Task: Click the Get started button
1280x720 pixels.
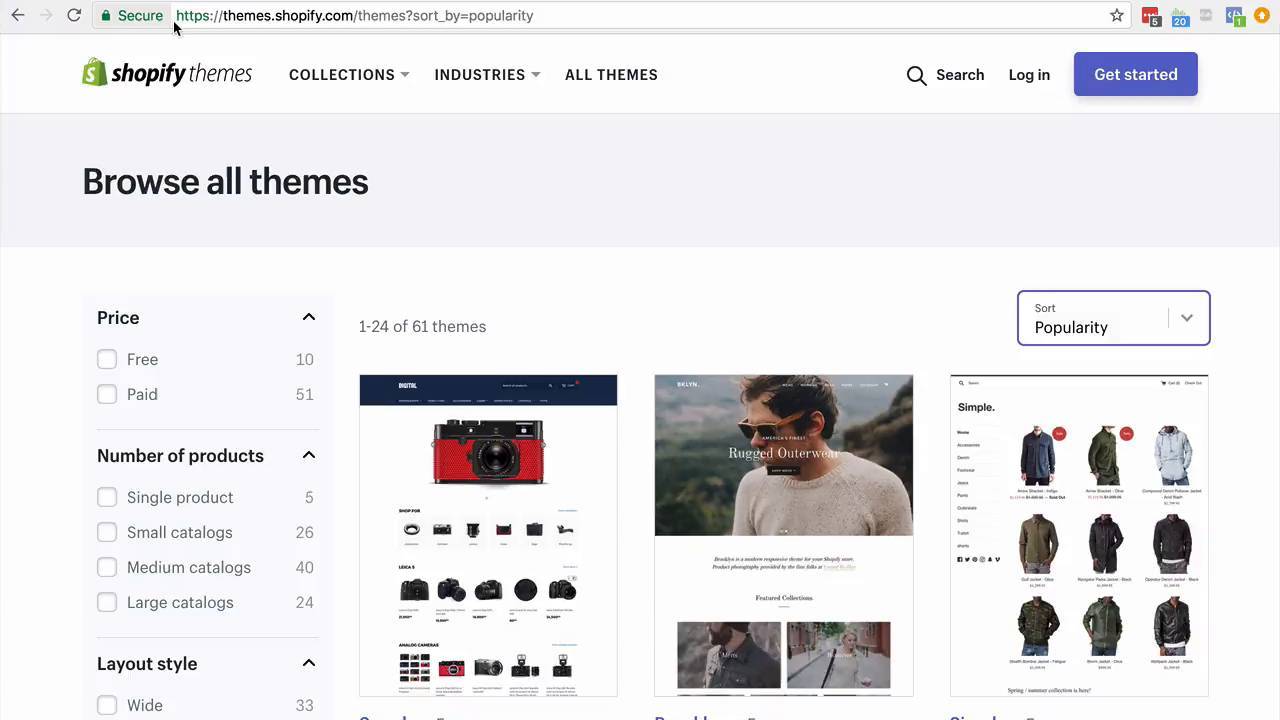Action: click(1135, 74)
